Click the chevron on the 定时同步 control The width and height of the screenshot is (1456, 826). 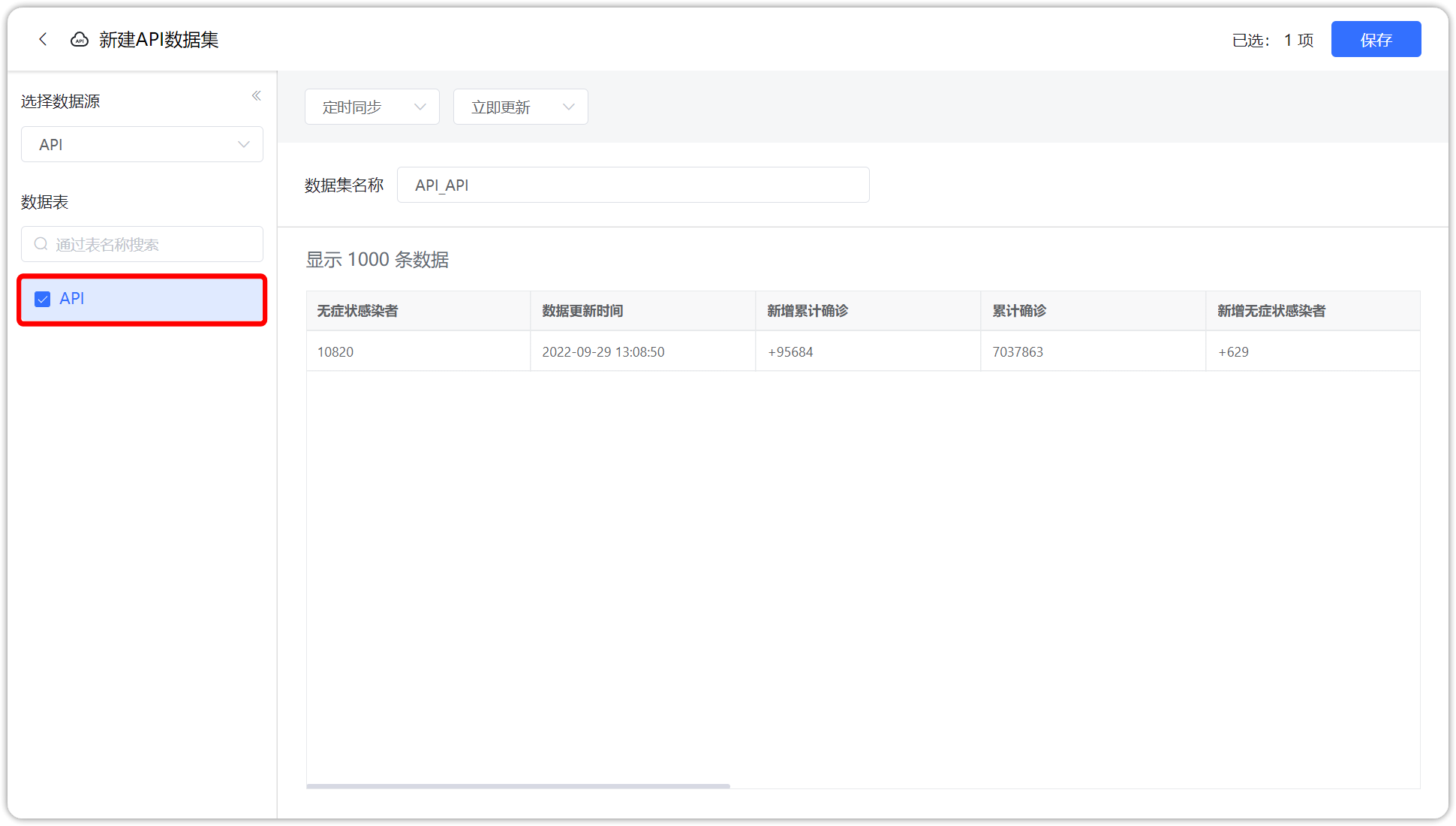click(x=420, y=107)
